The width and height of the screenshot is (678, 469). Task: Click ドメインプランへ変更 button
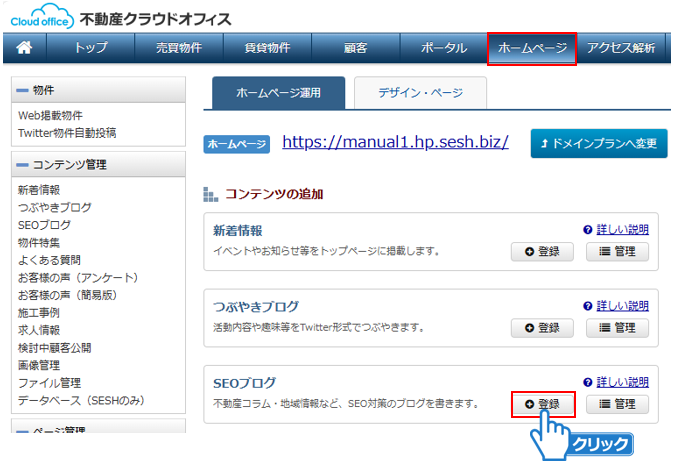click(598, 143)
